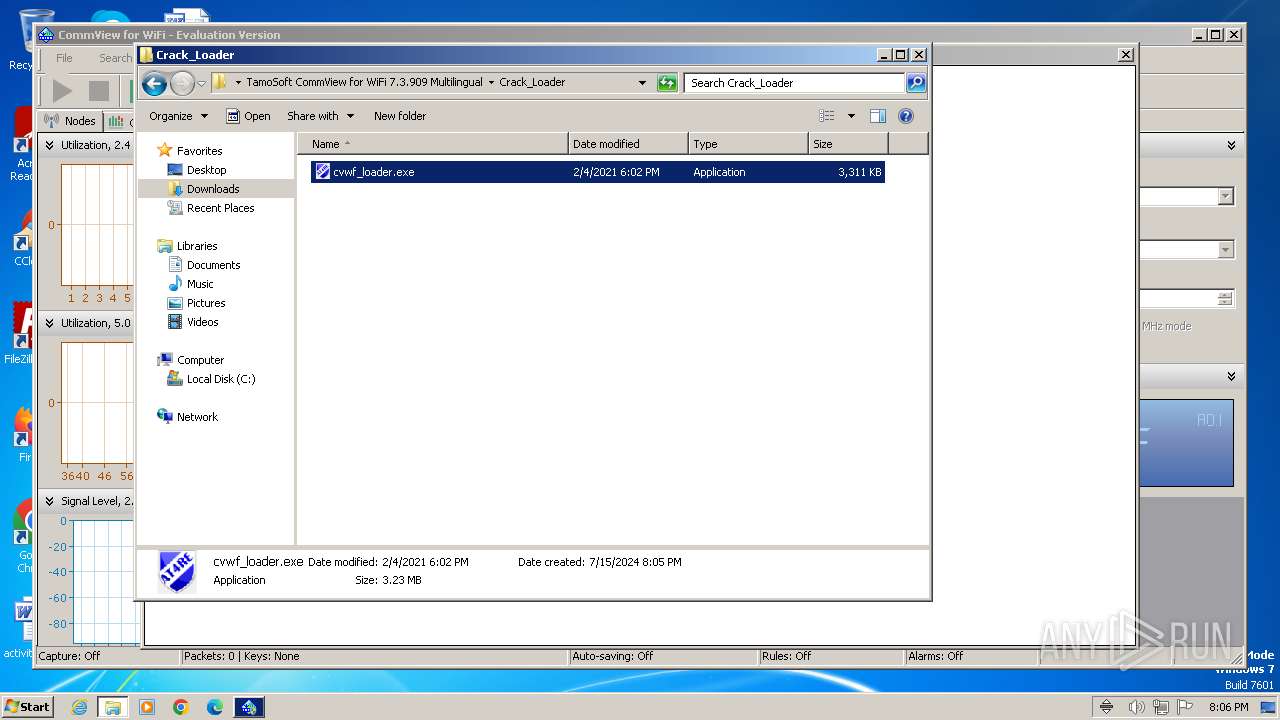
Task: Open Documents library
Action: pyautogui.click(x=213, y=265)
